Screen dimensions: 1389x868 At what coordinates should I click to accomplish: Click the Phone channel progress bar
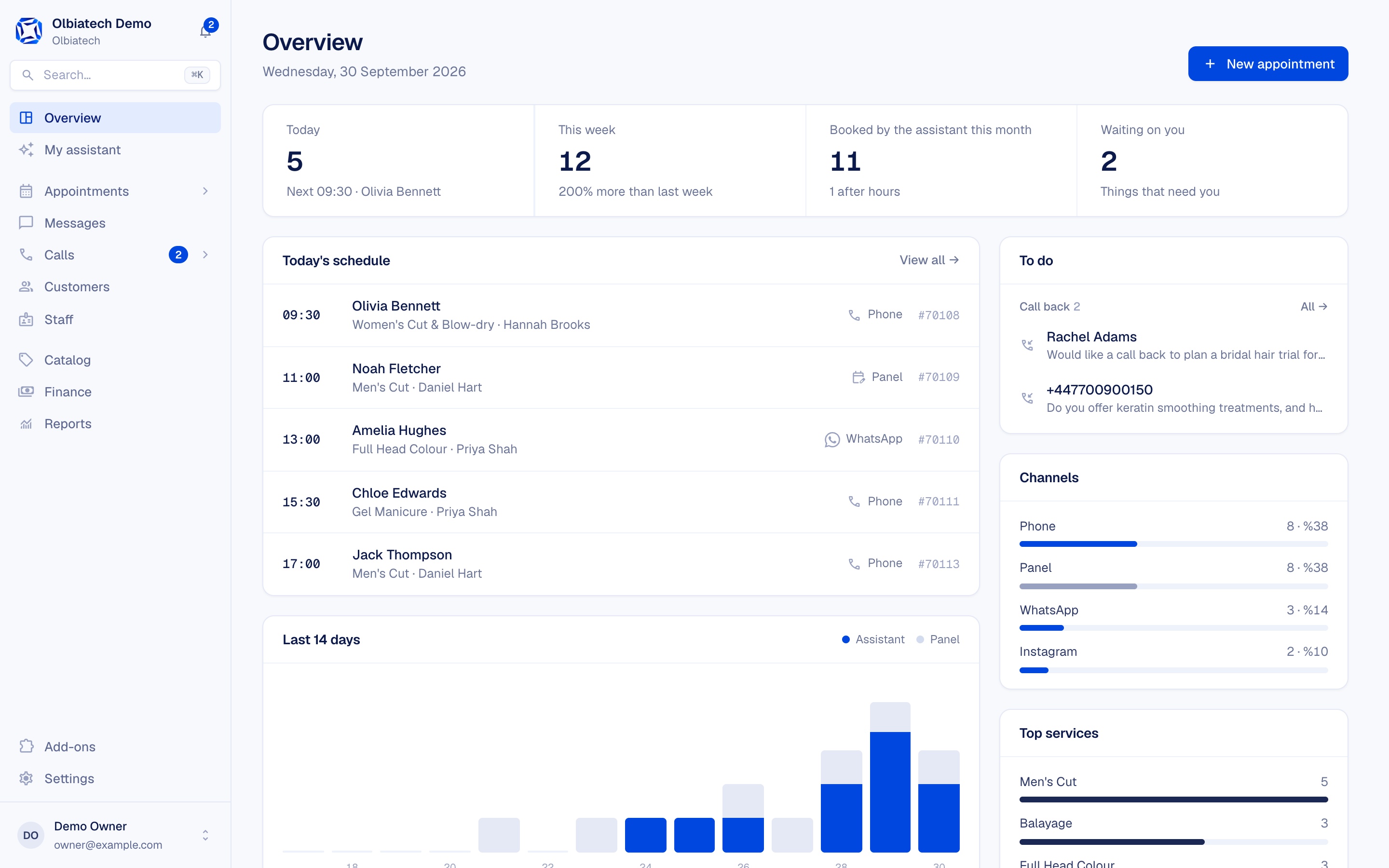pos(1174,543)
